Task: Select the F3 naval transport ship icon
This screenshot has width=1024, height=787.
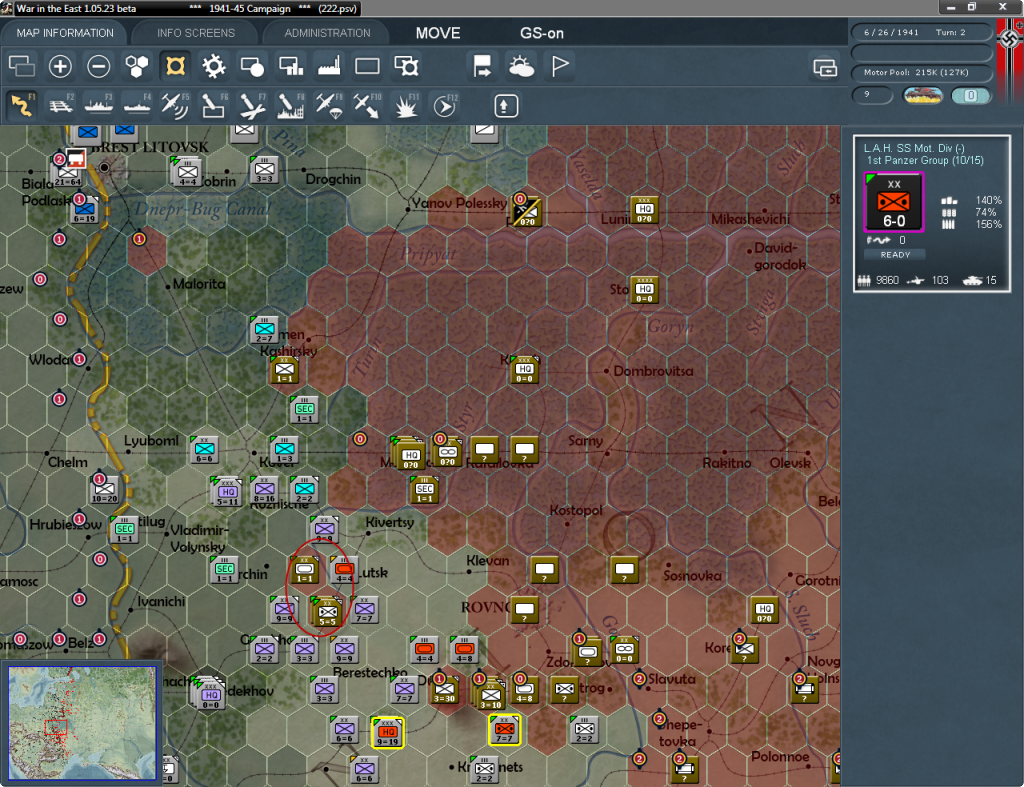Action: (x=99, y=105)
